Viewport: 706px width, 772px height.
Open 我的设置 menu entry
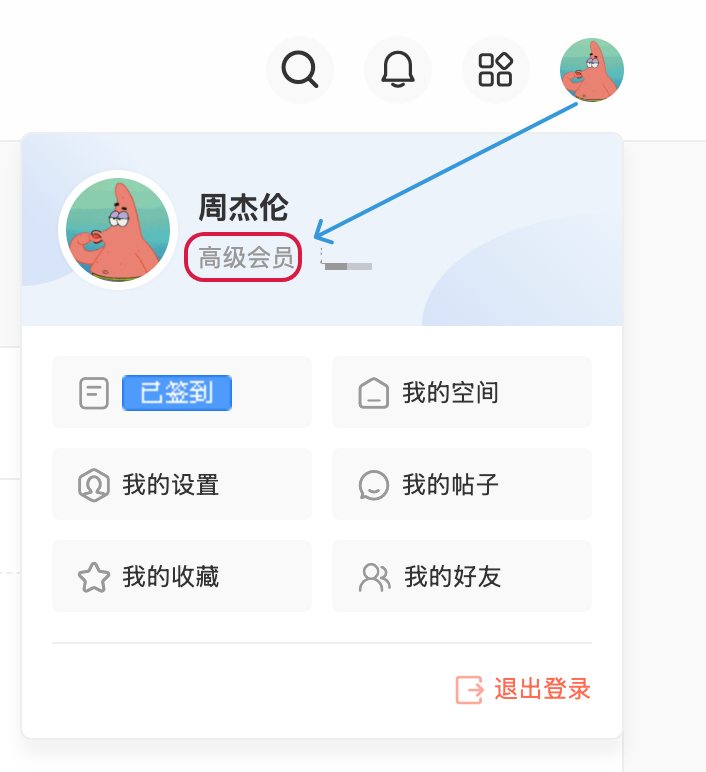point(182,484)
